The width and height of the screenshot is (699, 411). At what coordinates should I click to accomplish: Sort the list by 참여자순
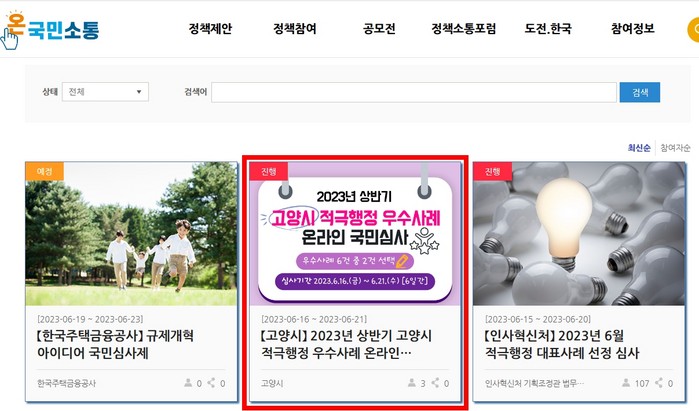tap(675, 148)
